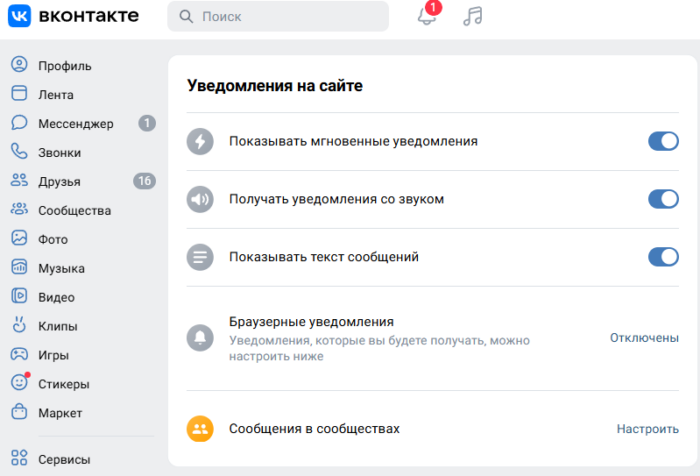The image size is (700, 476).
Task: Click the вконтакте wordmark
Action: click(x=89, y=16)
